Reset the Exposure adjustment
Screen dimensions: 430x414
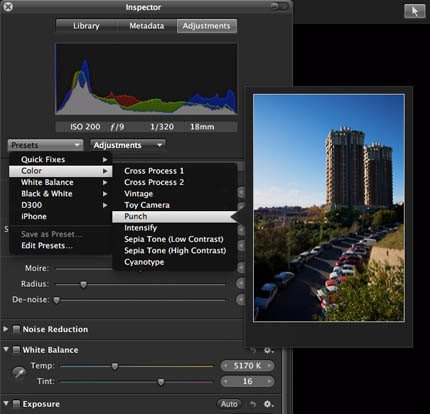click(x=253, y=404)
